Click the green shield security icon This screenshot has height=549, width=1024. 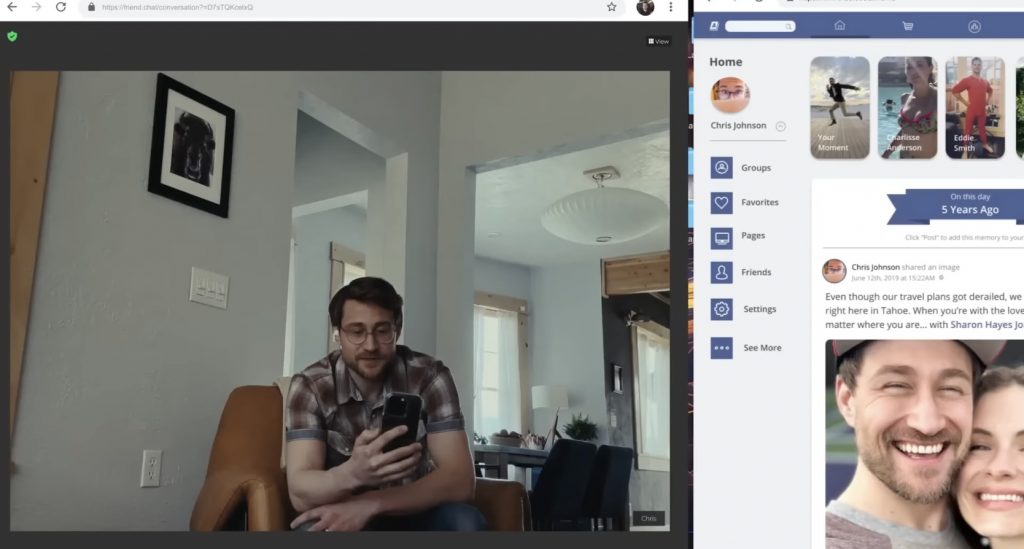click(x=12, y=36)
